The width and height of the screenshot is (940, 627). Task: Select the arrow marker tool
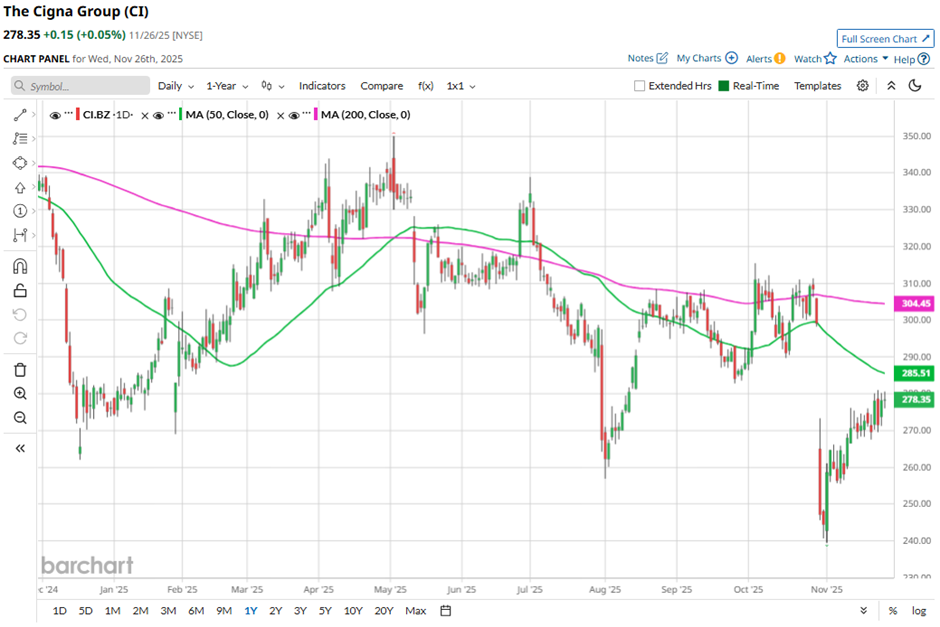pos(20,188)
